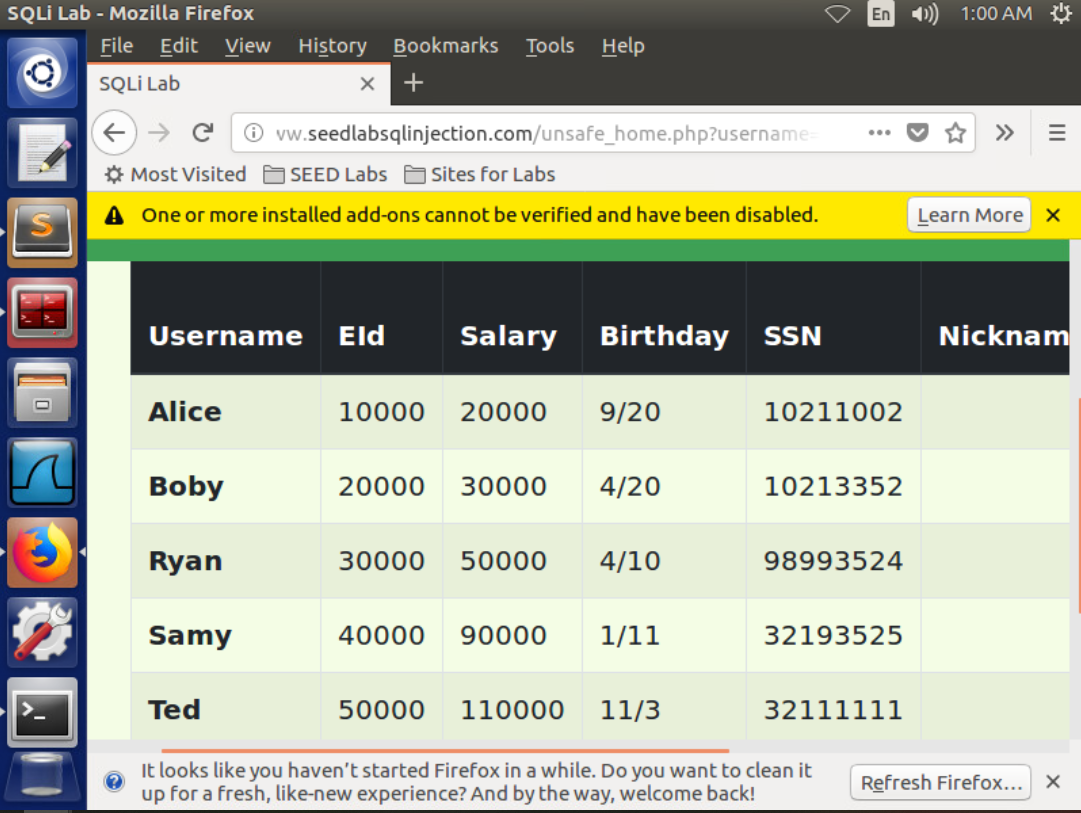Open the system power gear menu
The image size is (1081, 813).
(1061, 14)
